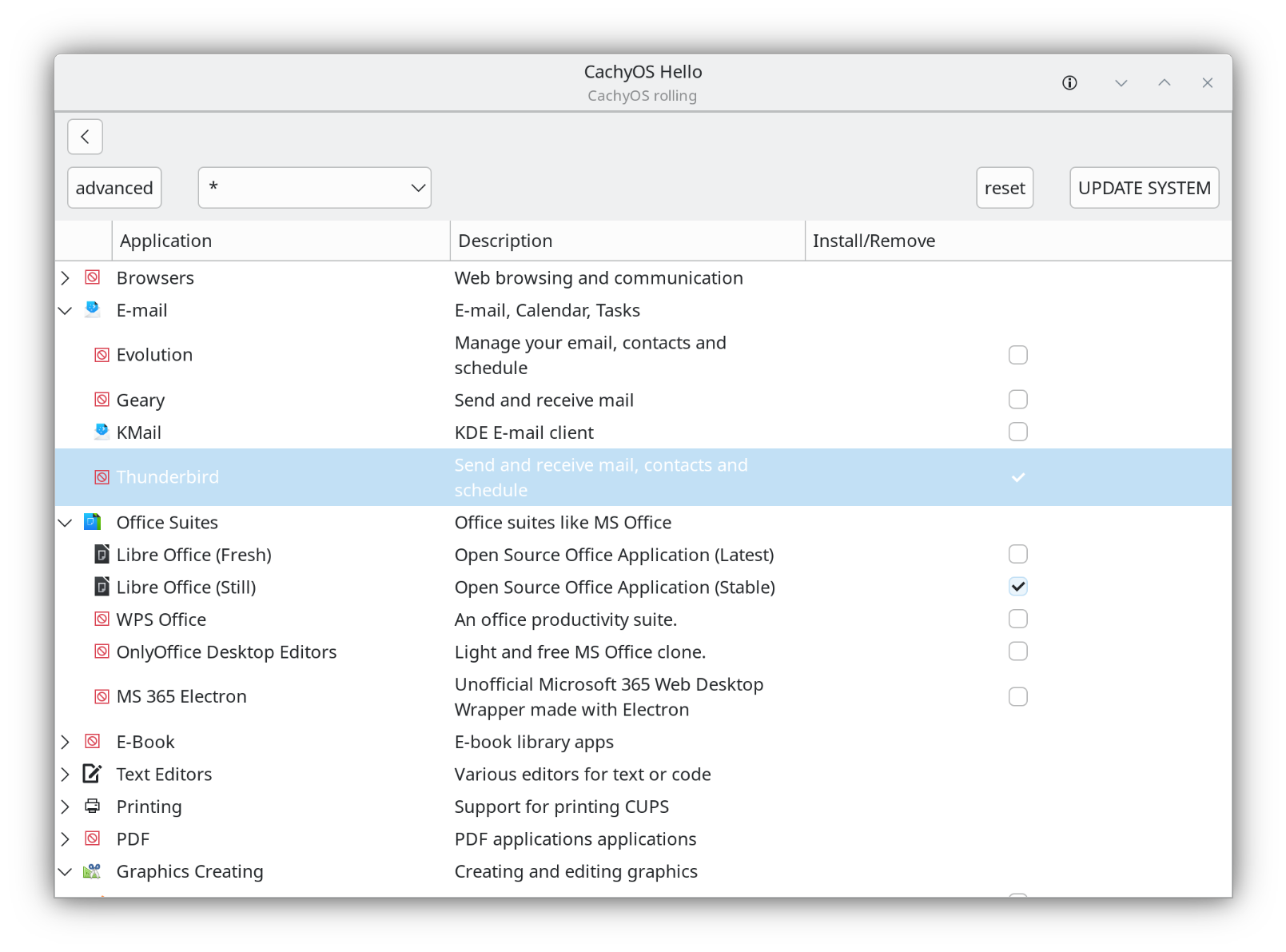This screenshot has width=1286, height=952.
Task: Tick the MS 365 Electron checkbox
Action: (1017, 696)
